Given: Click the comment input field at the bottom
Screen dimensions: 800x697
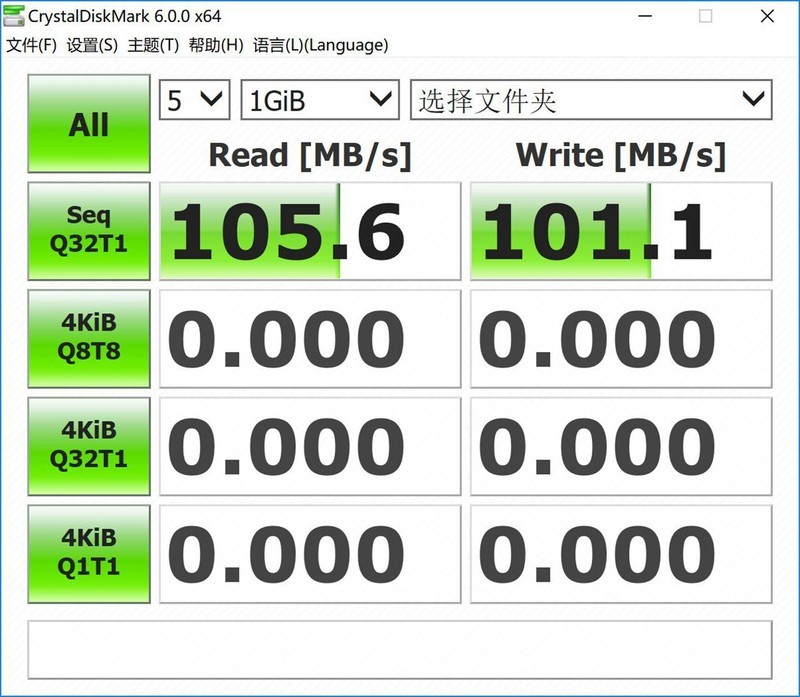Looking at the screenshot, I should [400, 650].
